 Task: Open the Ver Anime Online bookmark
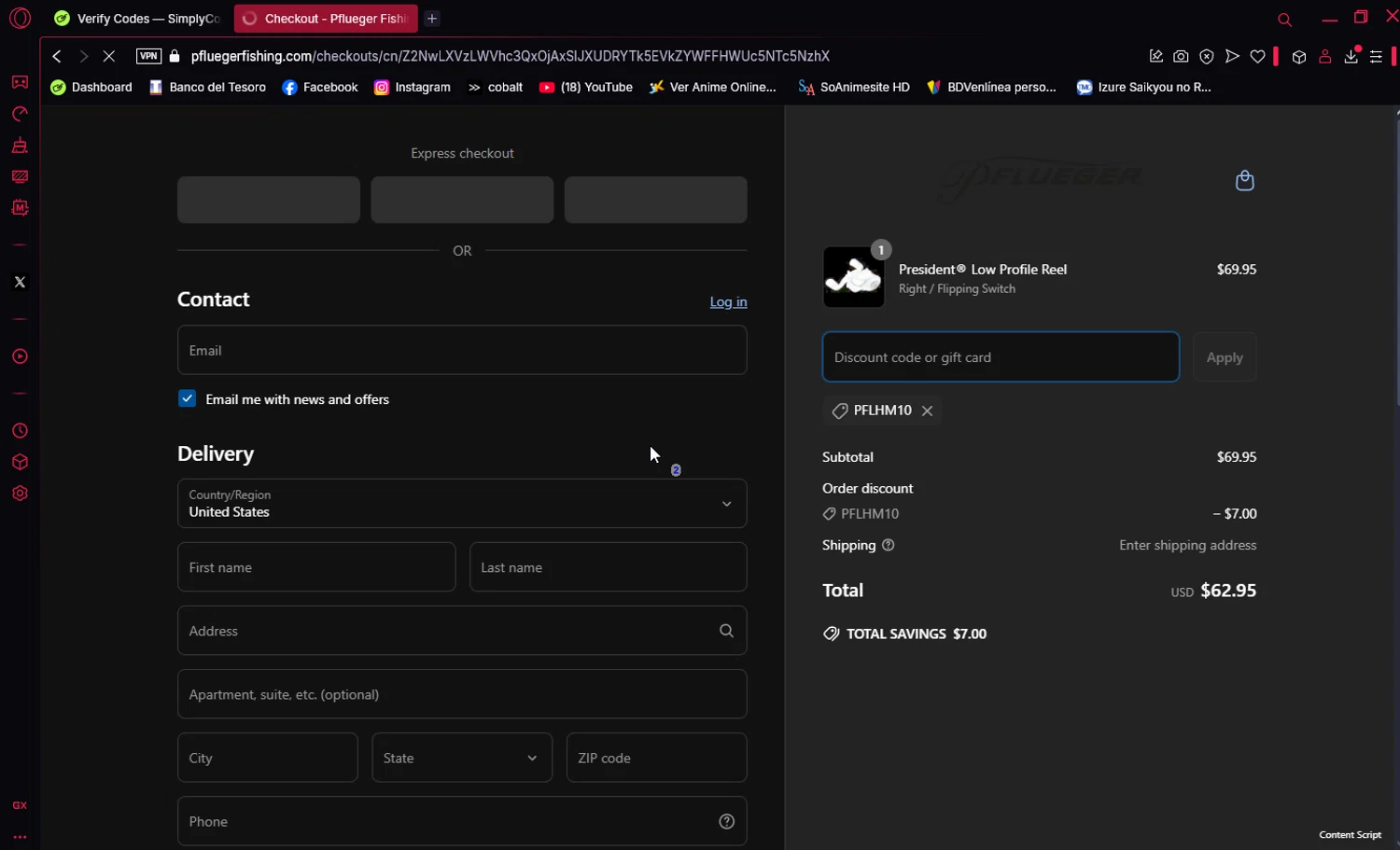713,87
